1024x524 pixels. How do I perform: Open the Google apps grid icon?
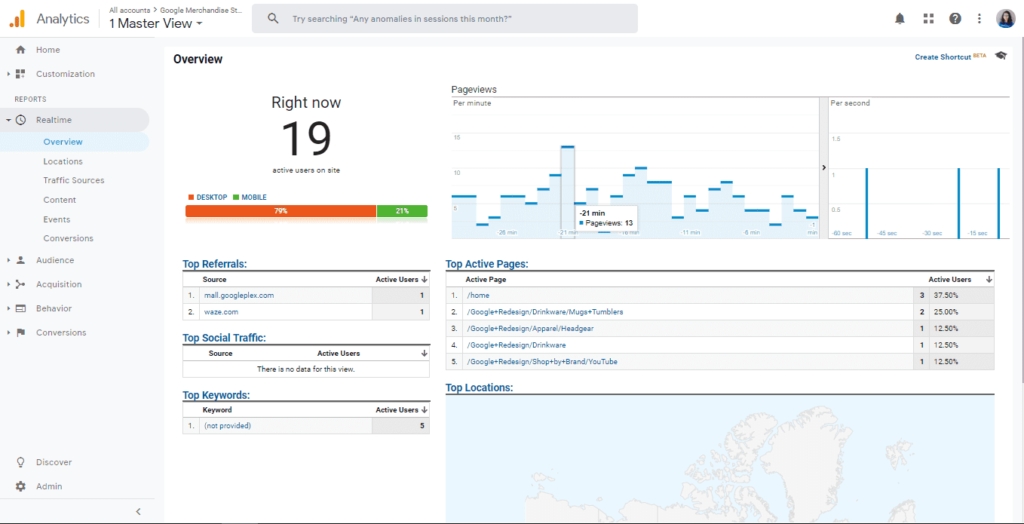tap(928, 19)
